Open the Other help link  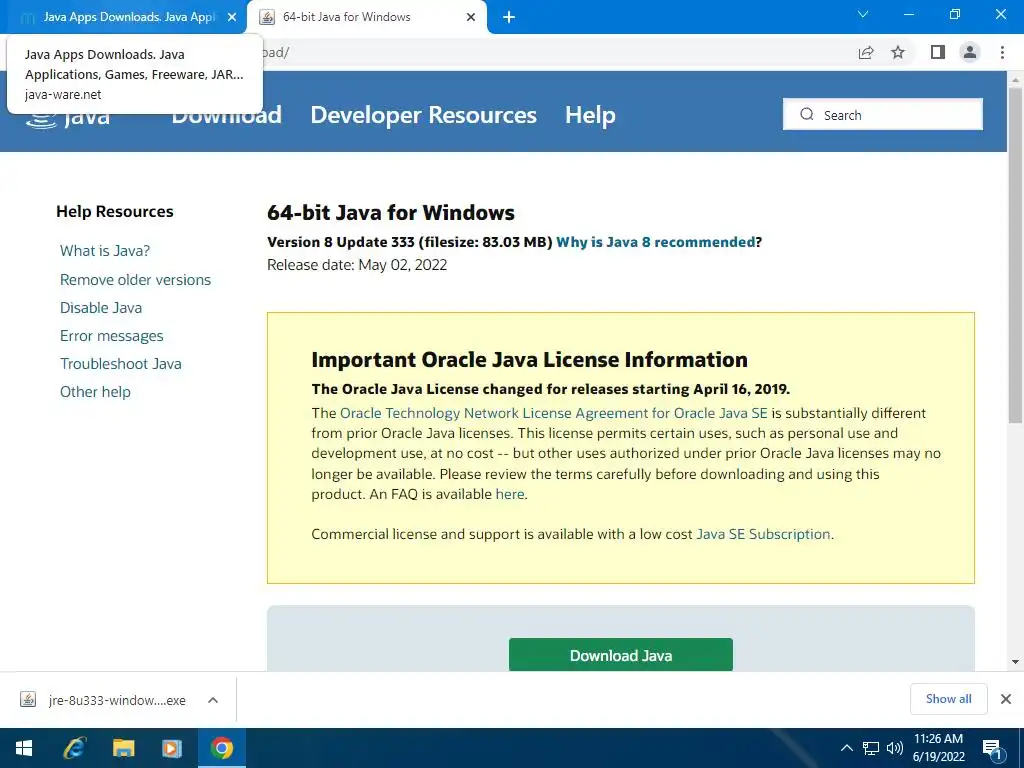95,392
